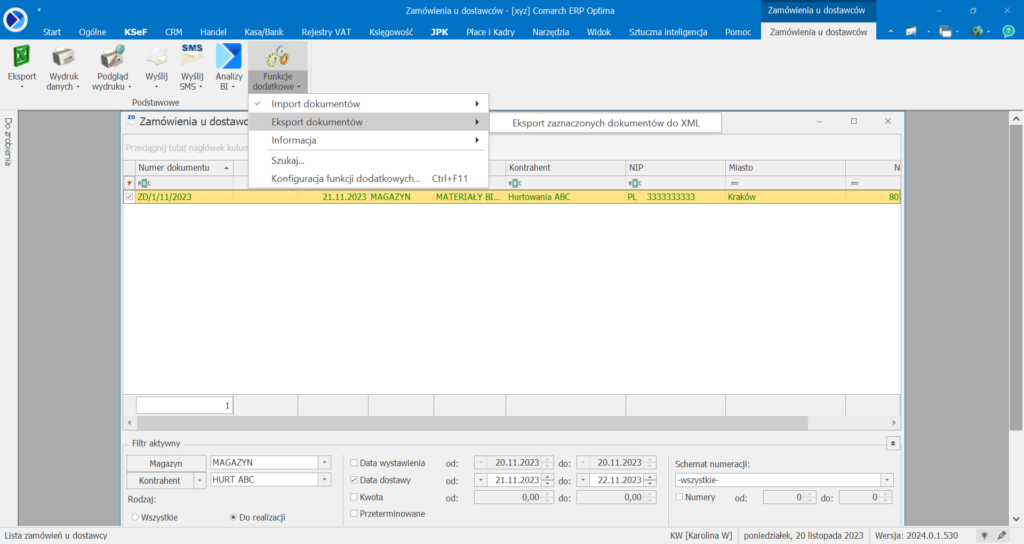
Task: Choose Eksport zaznaczonych dokumentów do XML
Action: coord(605,123)
